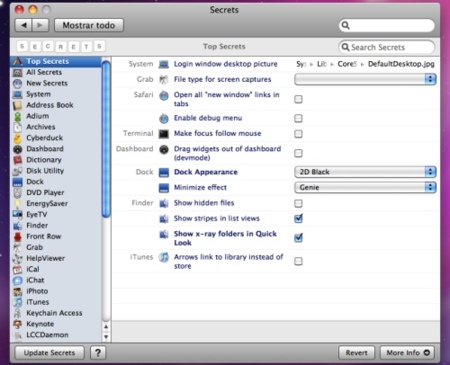Viewport: 450px width, 365px height.
Task: Click the iChat bubble icon
Action: 17,280
